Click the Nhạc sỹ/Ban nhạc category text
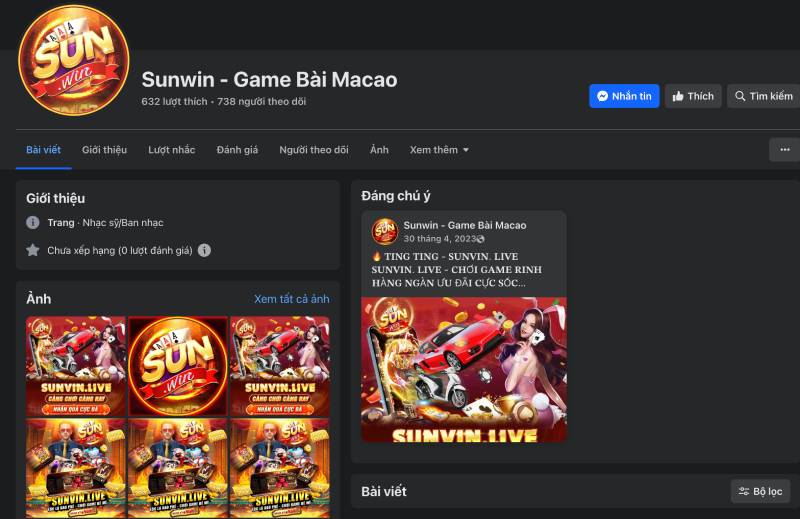 click(123, 223)
